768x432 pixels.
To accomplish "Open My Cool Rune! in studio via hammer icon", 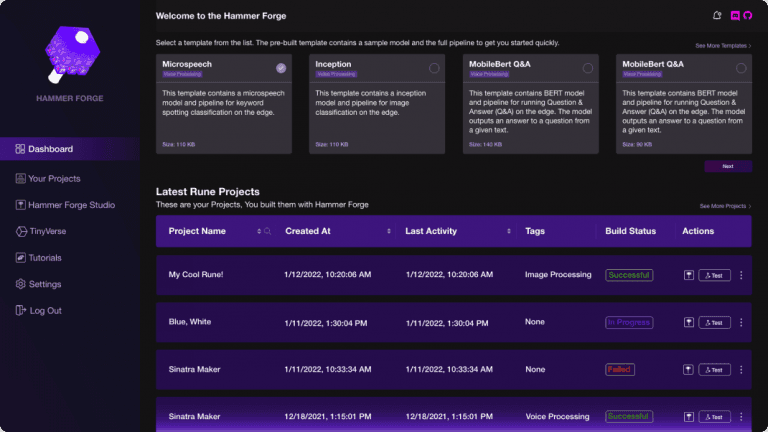I will click(x=689, y=275).
